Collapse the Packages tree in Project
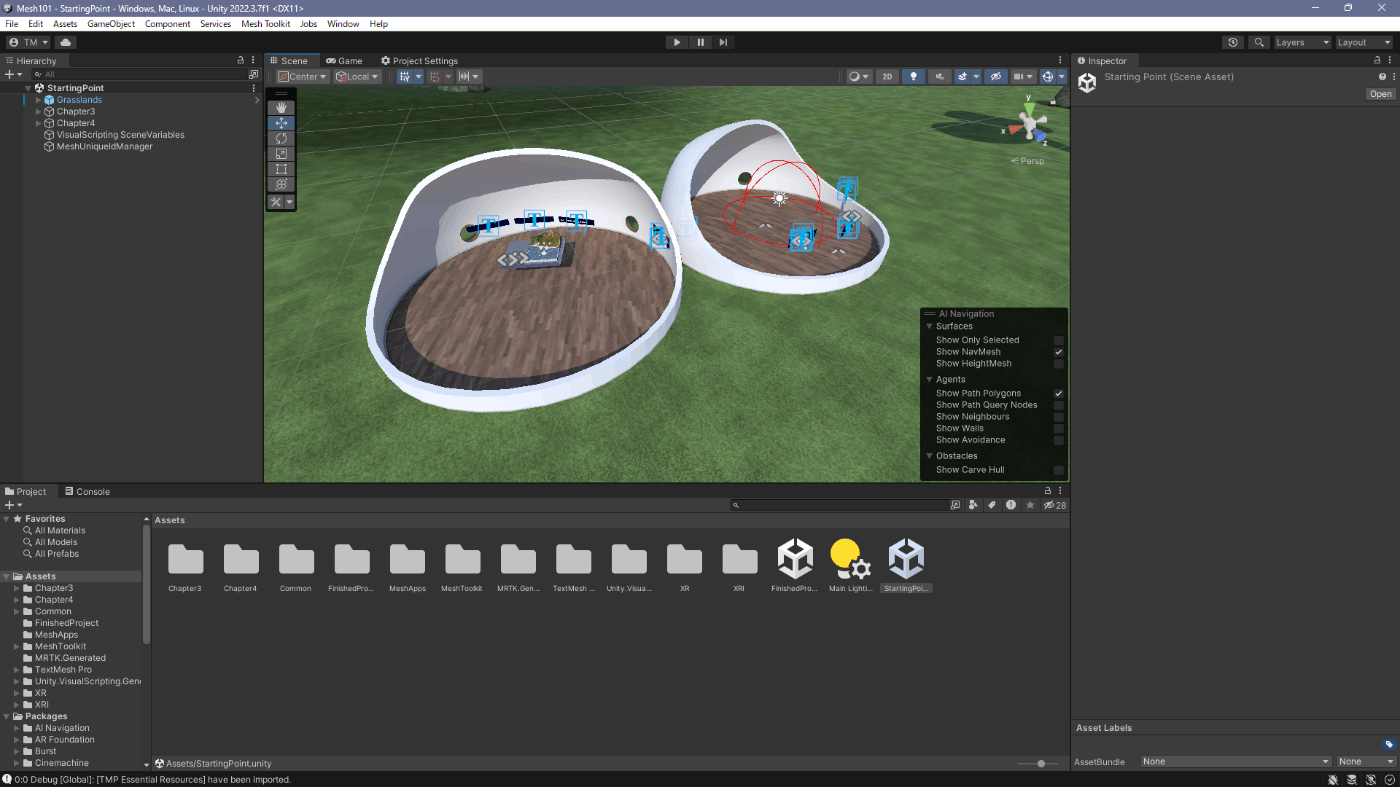This screenshot has height=787, width=1400. [6, 716]
